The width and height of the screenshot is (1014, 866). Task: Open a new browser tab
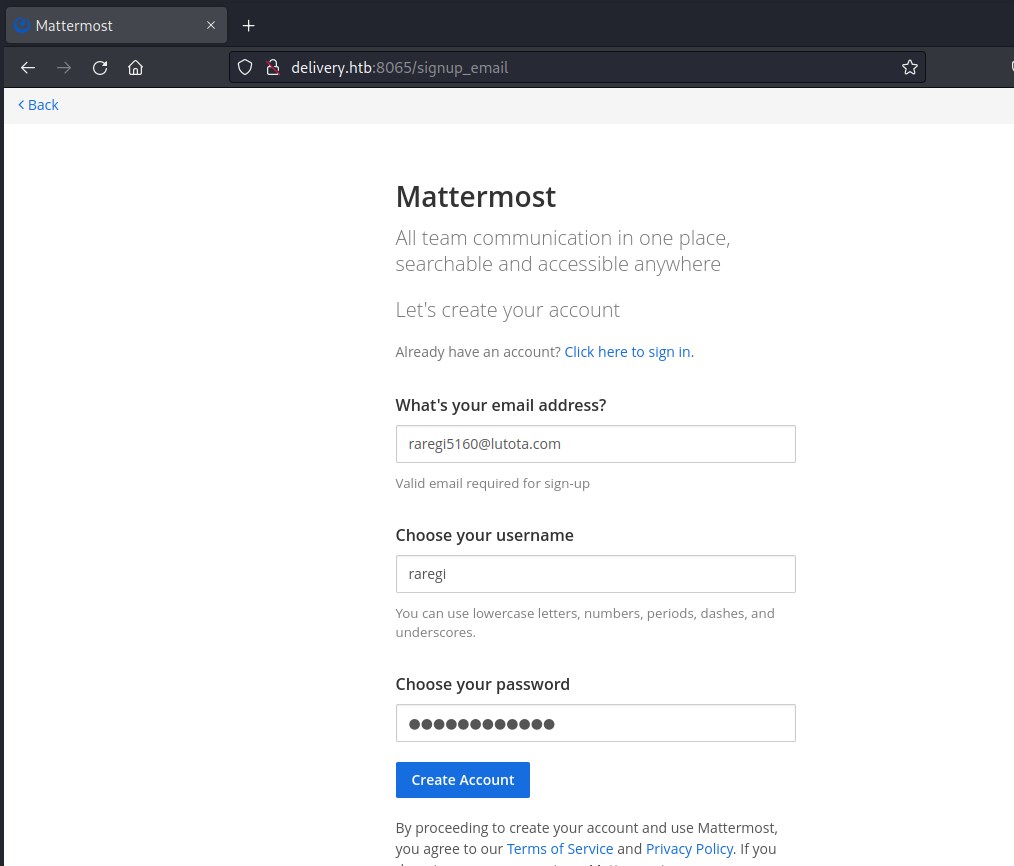[249, 25]
